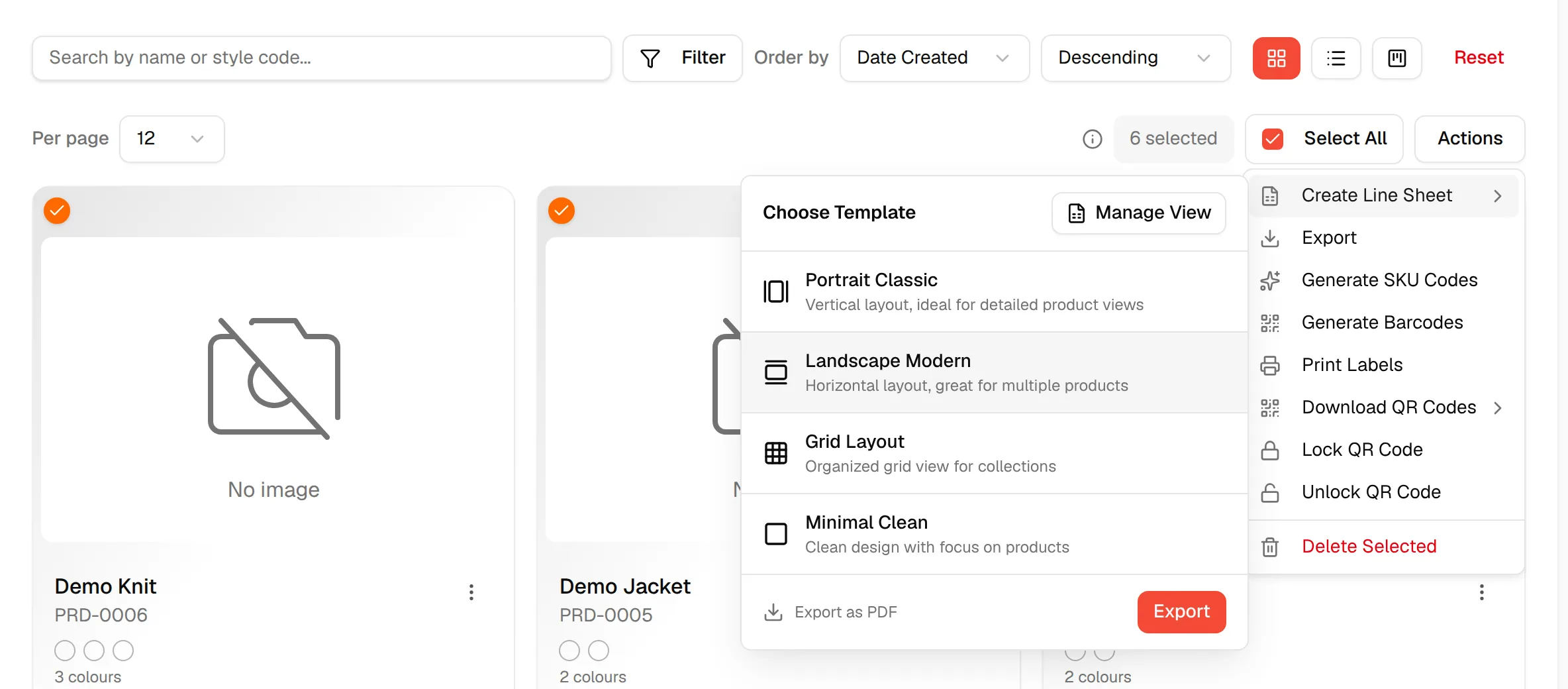The width and height of the screenshot is (1568, 689).
Task: Select the Minimal Clean template
Action: (x=995, y=534)
